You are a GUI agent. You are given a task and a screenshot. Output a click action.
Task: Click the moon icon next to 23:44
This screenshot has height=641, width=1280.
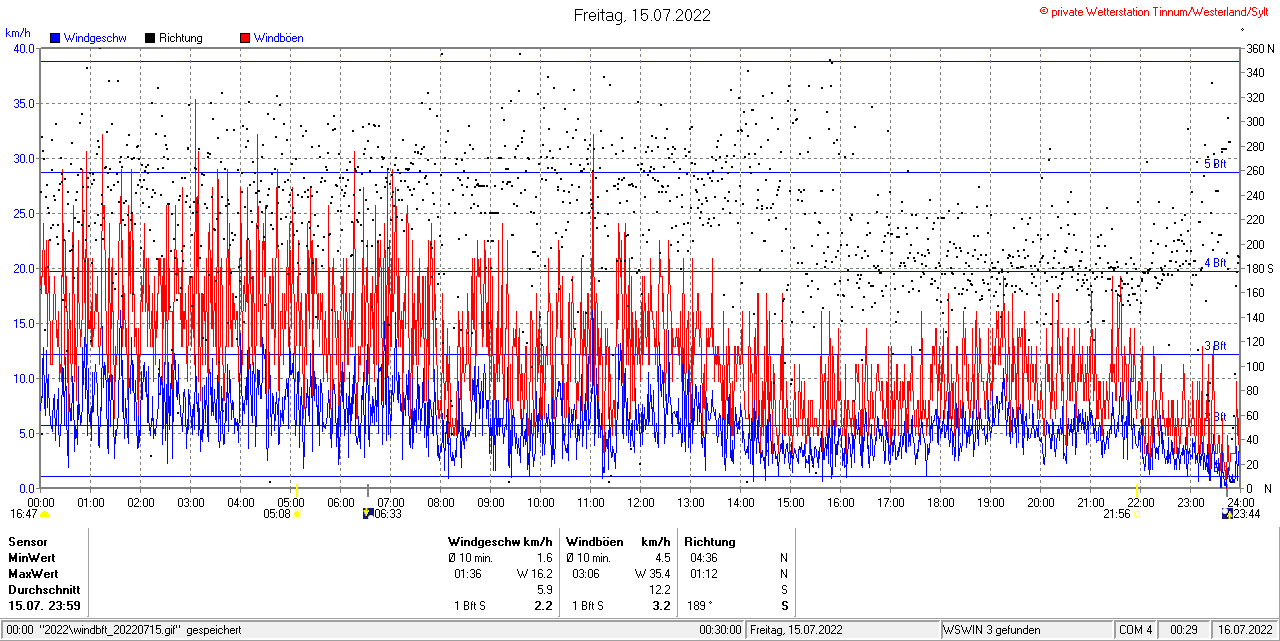coord(1227,514)
